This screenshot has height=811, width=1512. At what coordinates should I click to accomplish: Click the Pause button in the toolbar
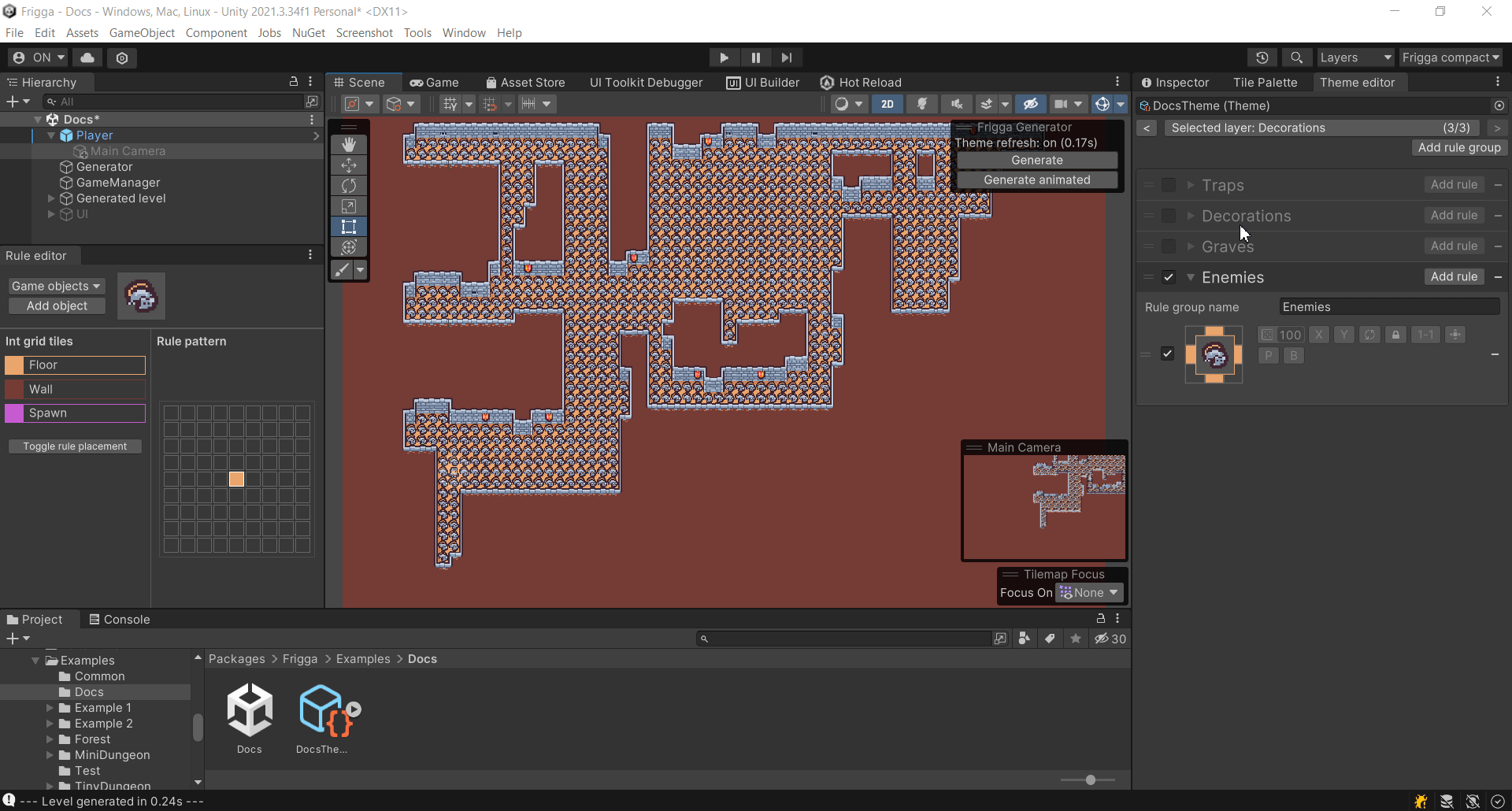click(x=755, y=57)
